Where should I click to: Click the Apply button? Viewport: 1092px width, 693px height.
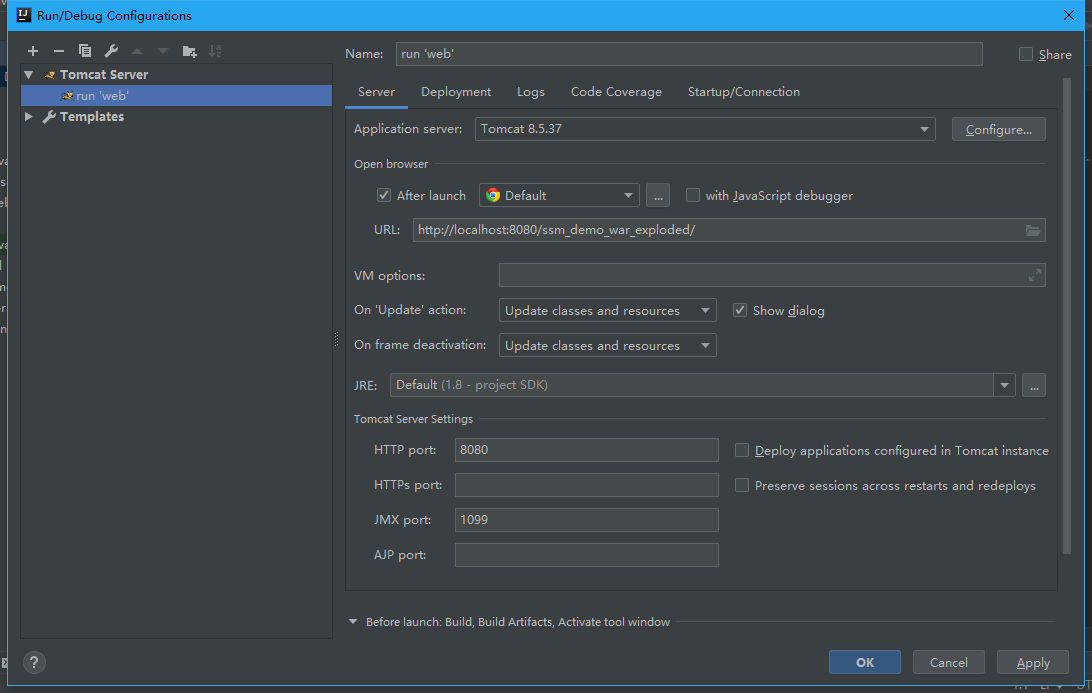[1033, 662]
